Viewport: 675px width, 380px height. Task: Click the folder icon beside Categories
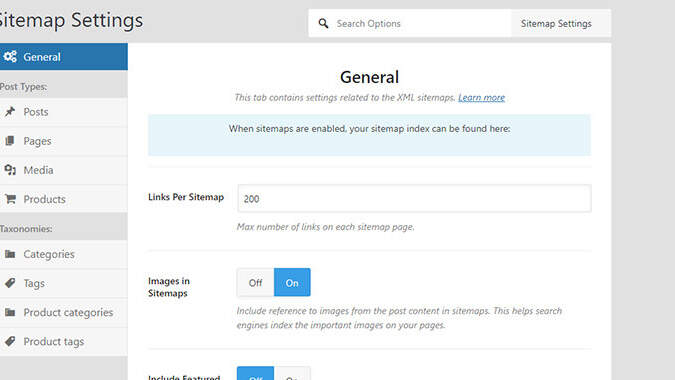(10, 254)
